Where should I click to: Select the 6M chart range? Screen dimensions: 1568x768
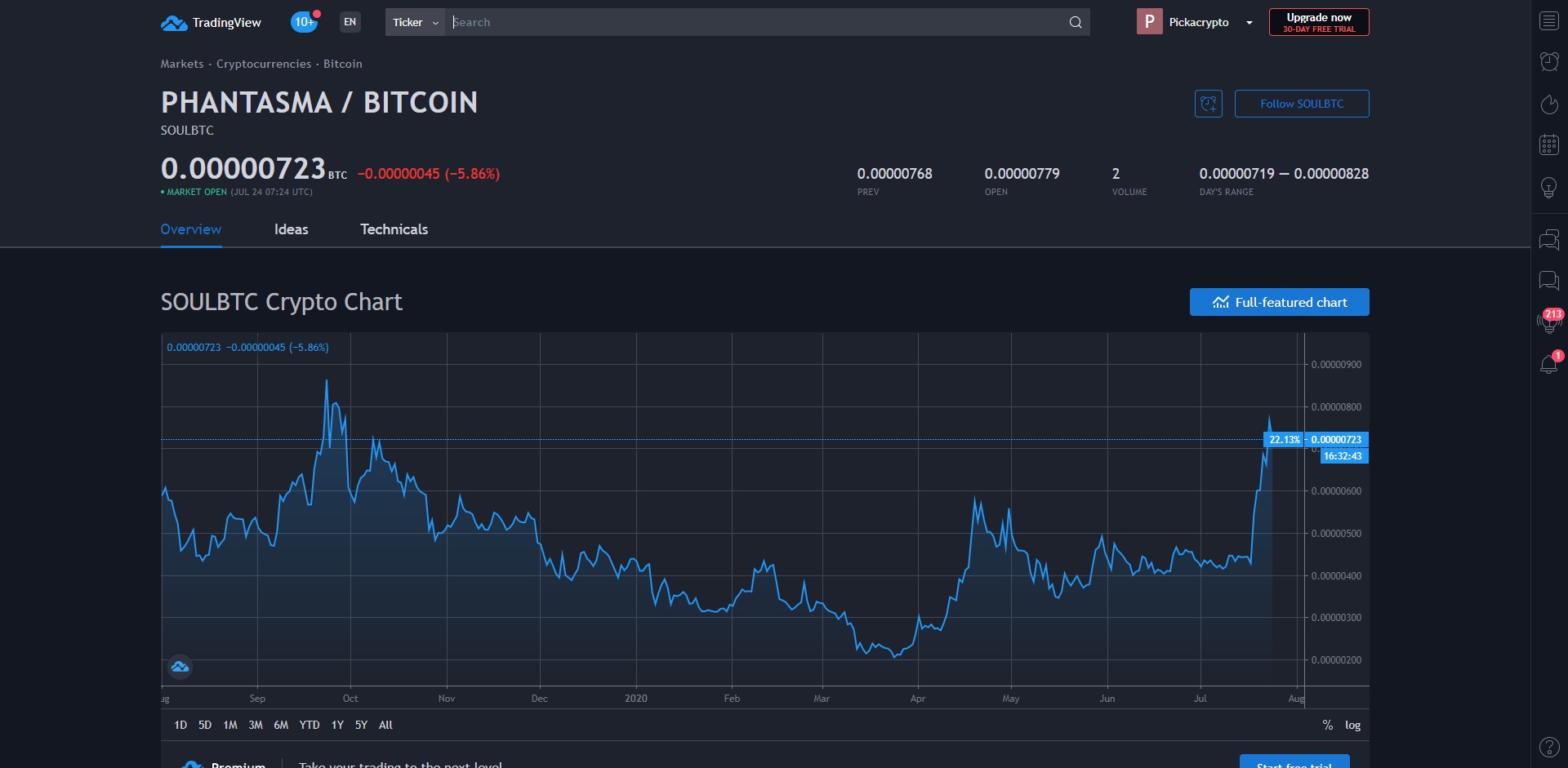[281, 725]
